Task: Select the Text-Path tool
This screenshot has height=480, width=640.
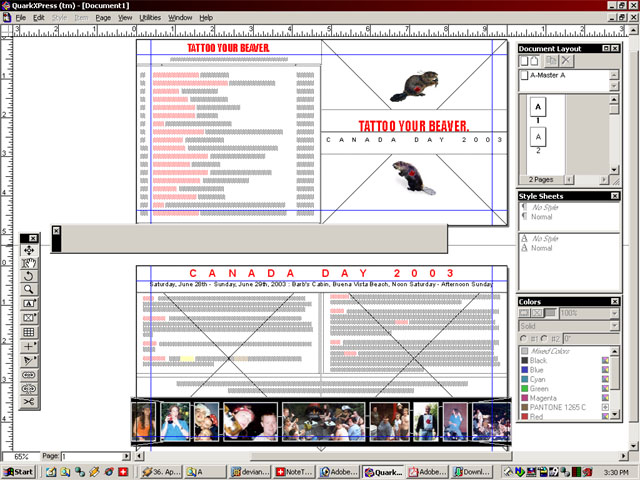Action: 29,361
